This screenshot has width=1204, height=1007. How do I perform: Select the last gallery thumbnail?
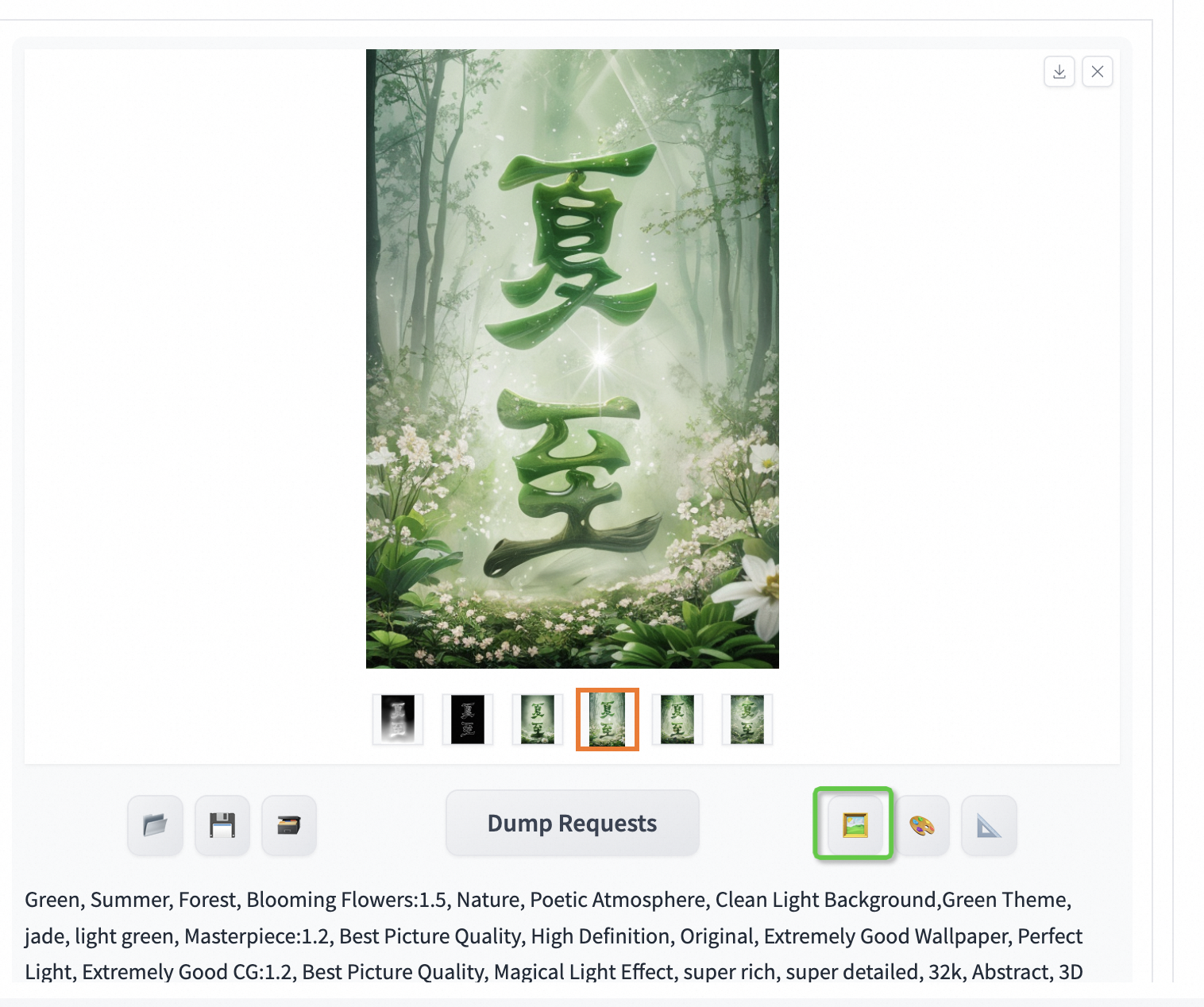pos(747,720)
